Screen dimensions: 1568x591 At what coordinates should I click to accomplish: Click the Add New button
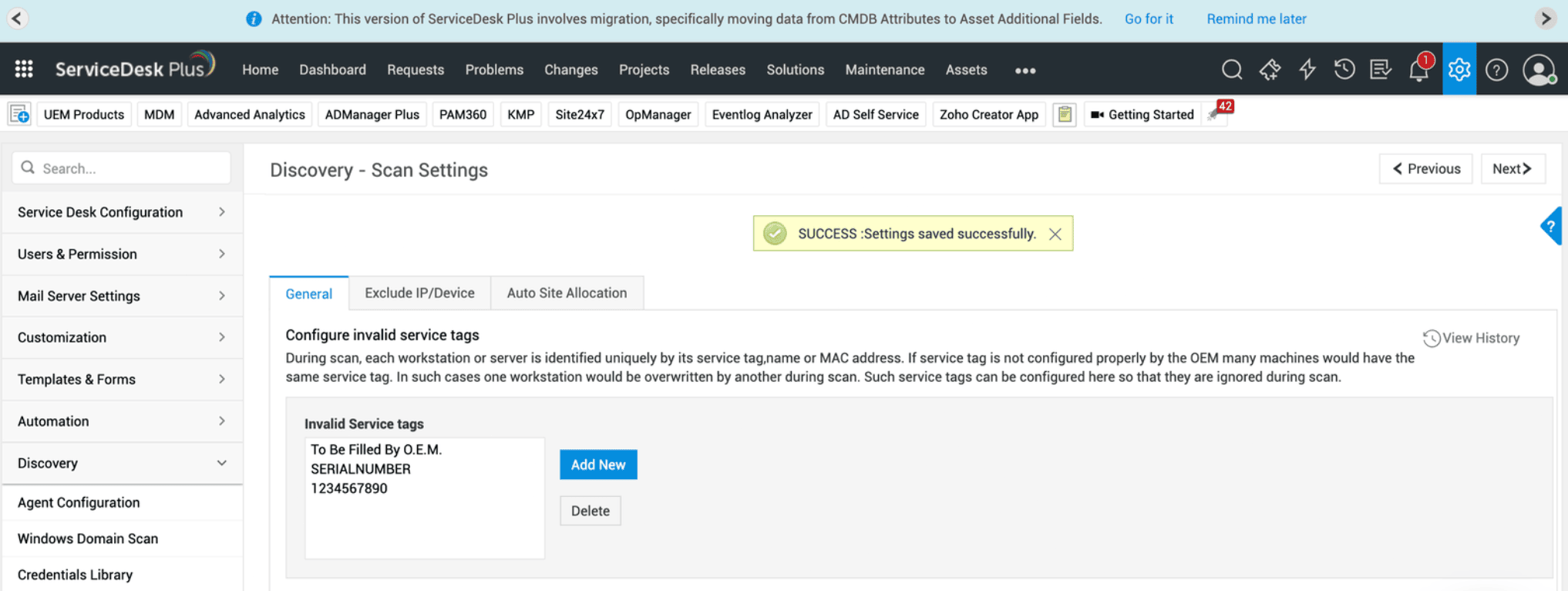597,464
